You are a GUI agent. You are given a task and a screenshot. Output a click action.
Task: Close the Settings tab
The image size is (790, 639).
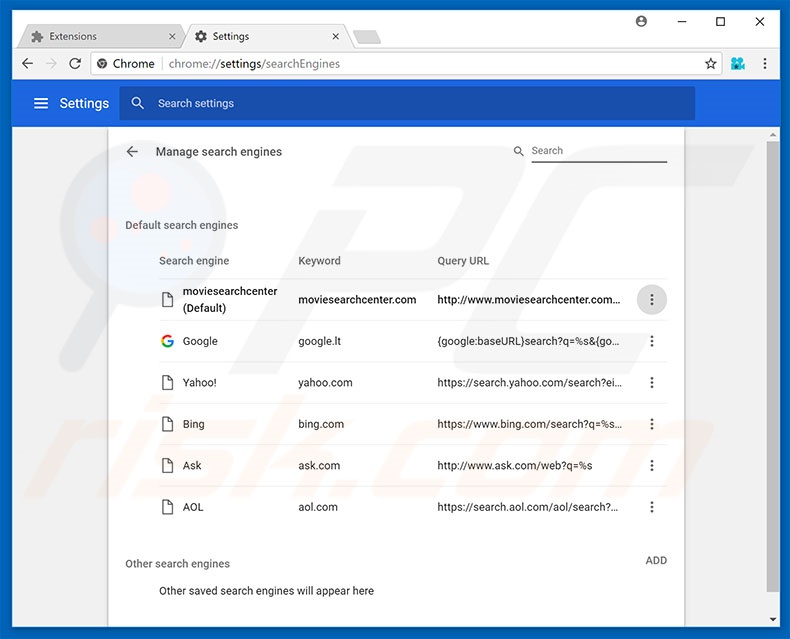[336, 36]
